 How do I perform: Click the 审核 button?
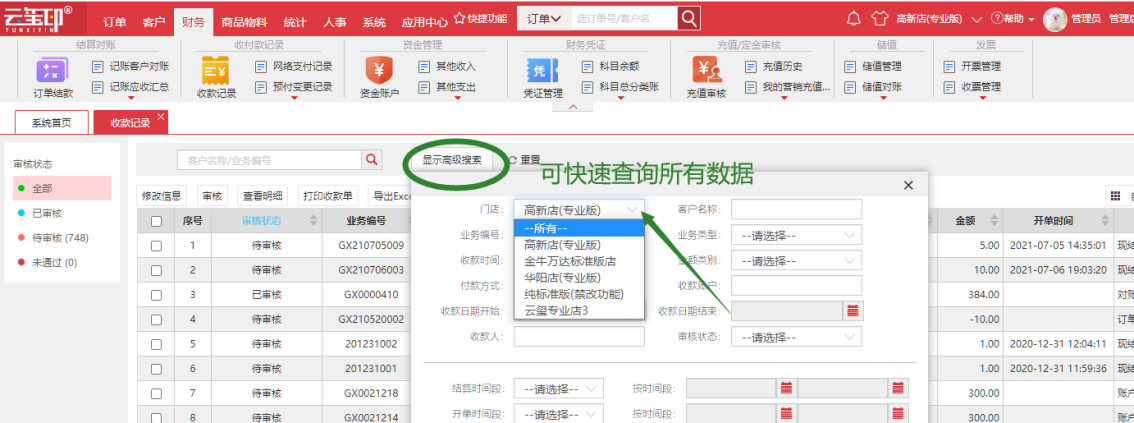point(212,195)
